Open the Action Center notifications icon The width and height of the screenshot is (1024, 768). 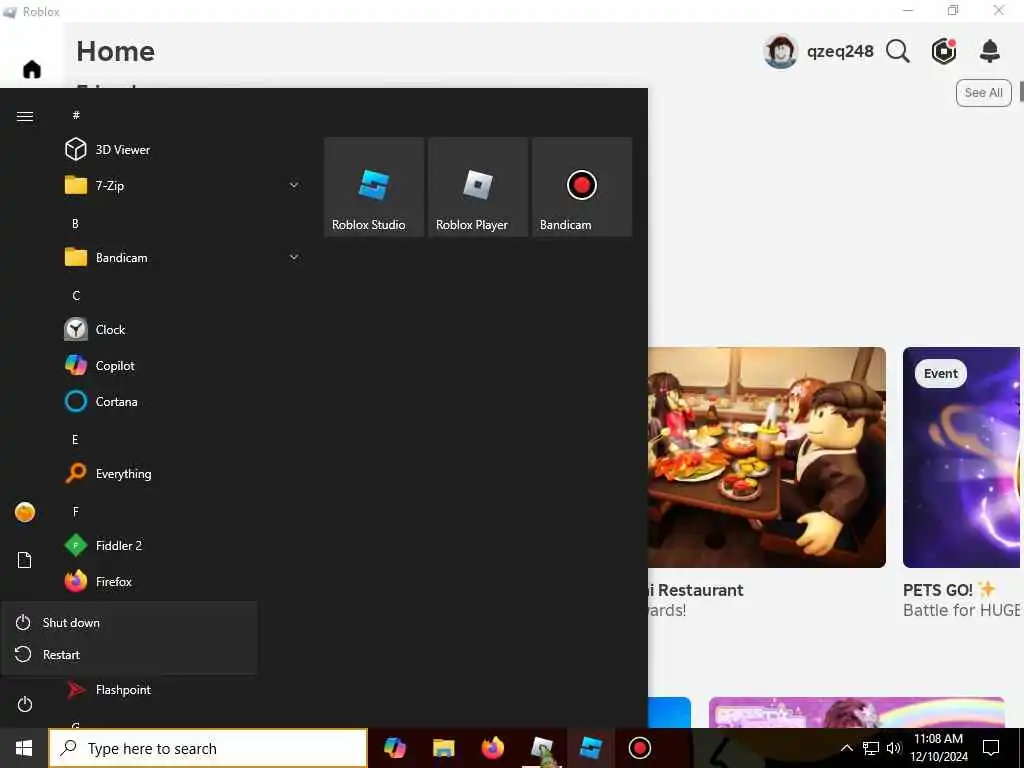[991, 748]
